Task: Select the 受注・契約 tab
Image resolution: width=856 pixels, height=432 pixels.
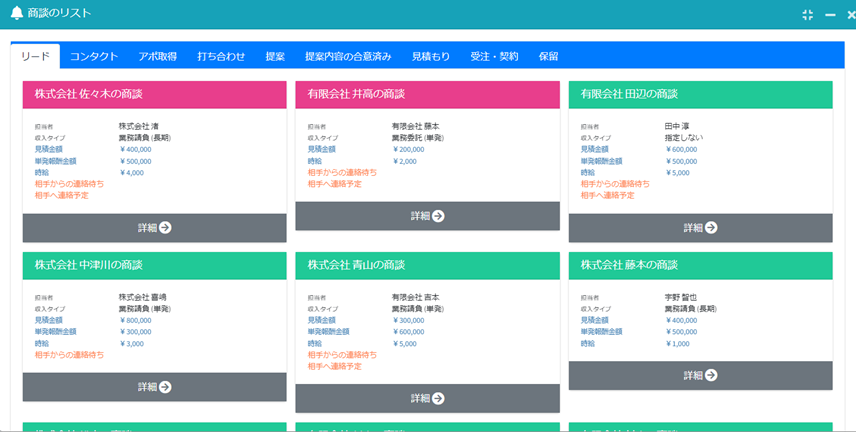Action: point(494,57)
